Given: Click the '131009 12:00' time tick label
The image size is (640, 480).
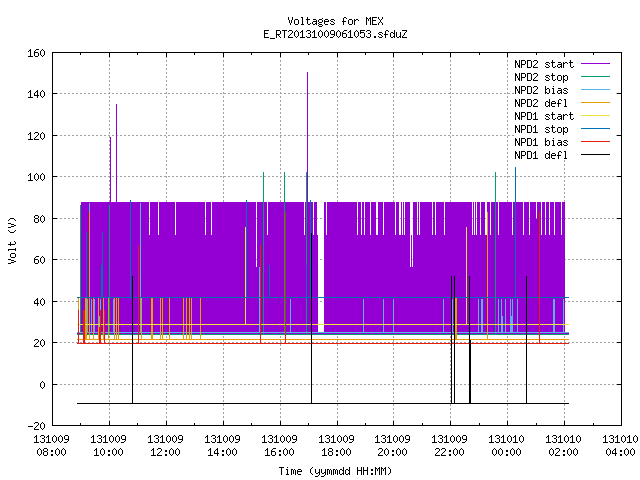Looking at the screenshot, I should point(165,446).
